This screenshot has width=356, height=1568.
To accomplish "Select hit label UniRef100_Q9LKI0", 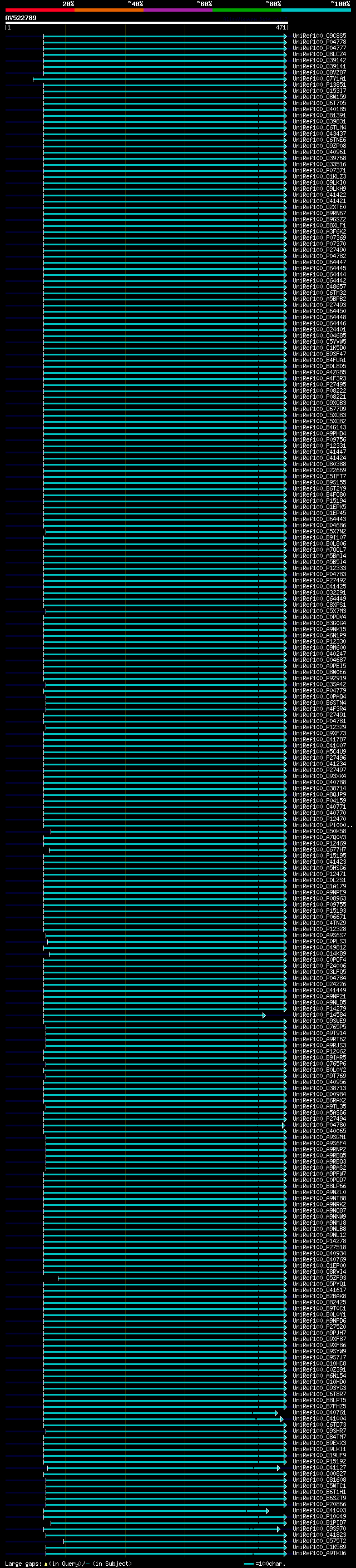I will [319, 182].
